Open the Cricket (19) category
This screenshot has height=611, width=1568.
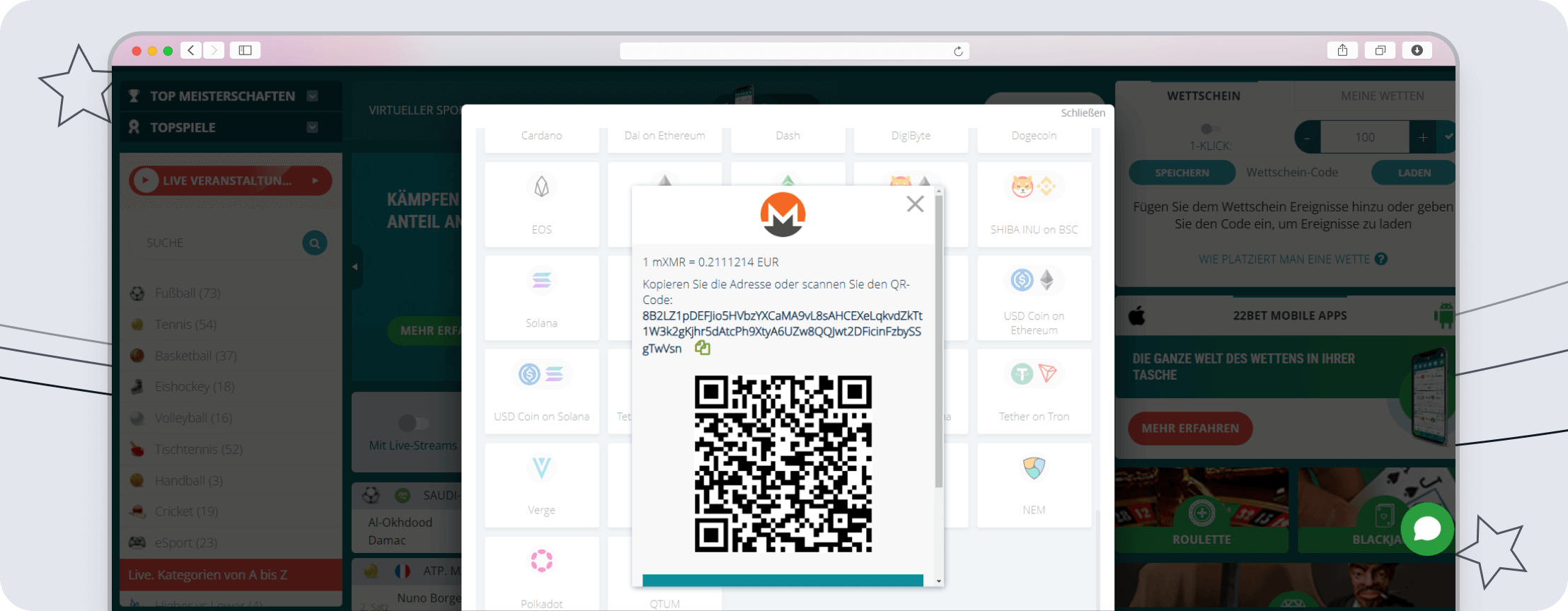tap(186, 511)
